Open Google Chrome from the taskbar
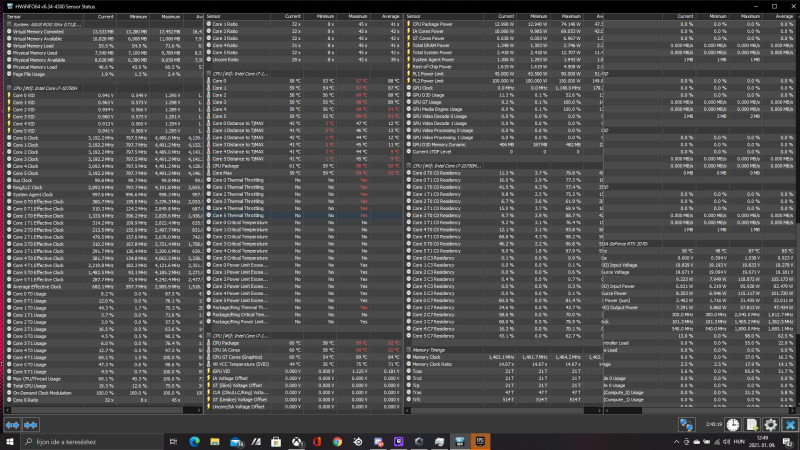 click(337, 441)
